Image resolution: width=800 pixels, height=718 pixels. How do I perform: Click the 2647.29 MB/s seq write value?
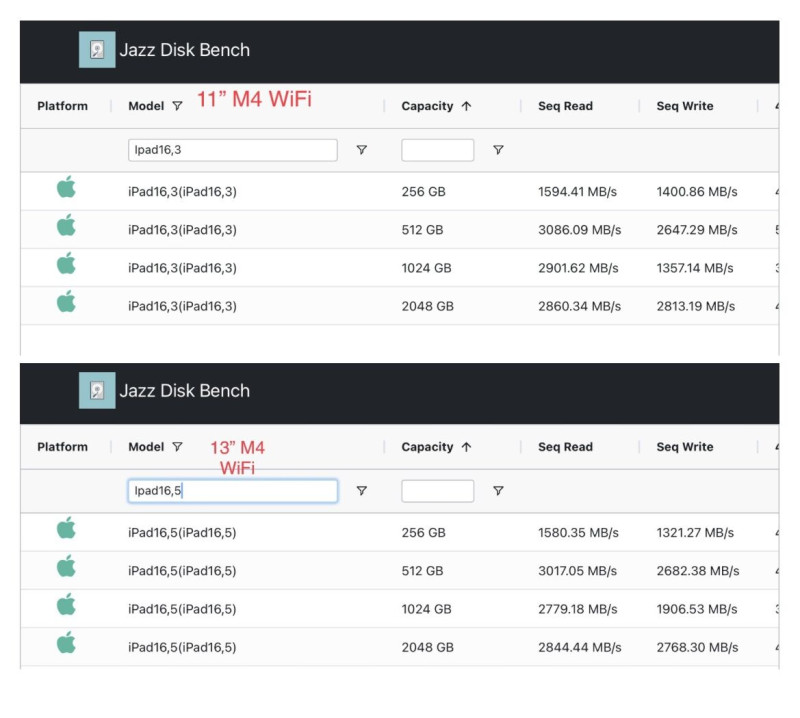pos(697,230)
